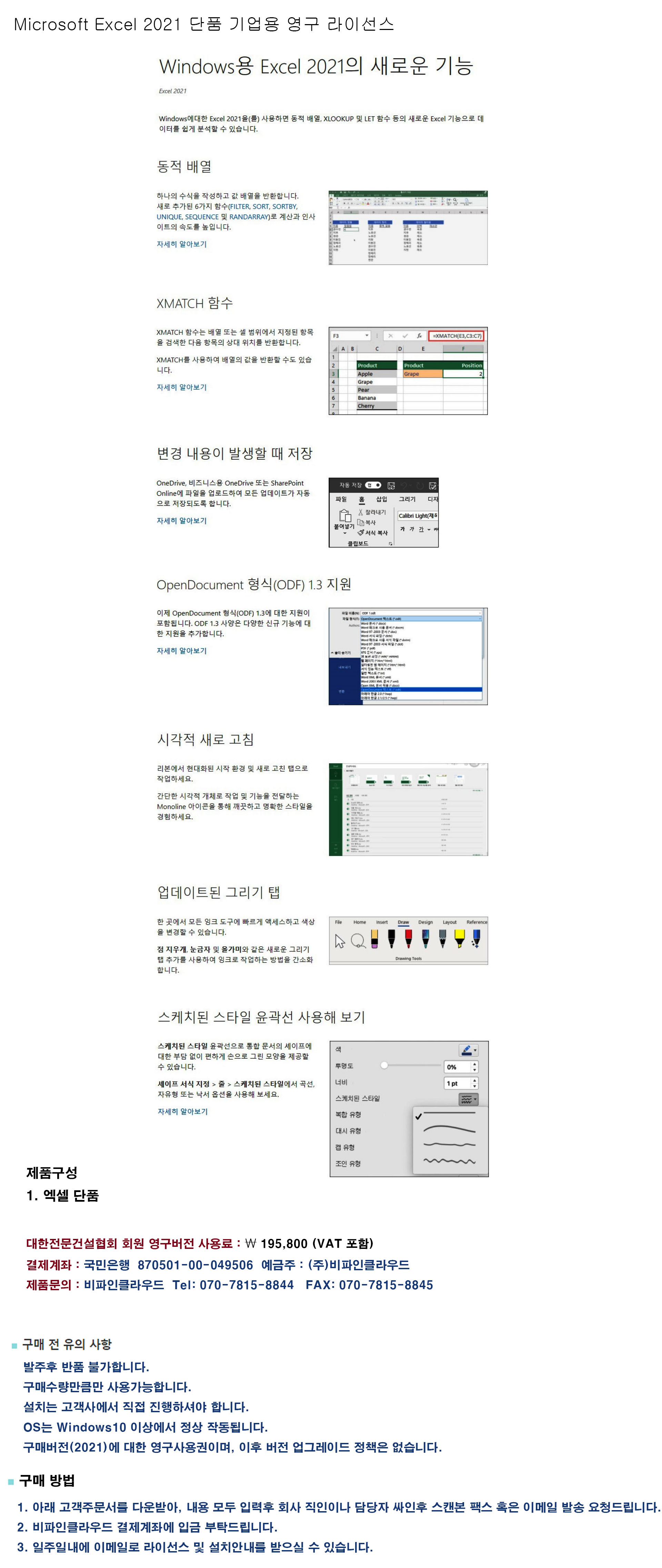Switch to the Draw ribbon tab
This screenshot has width=662, height=1568.
point(403,922)
